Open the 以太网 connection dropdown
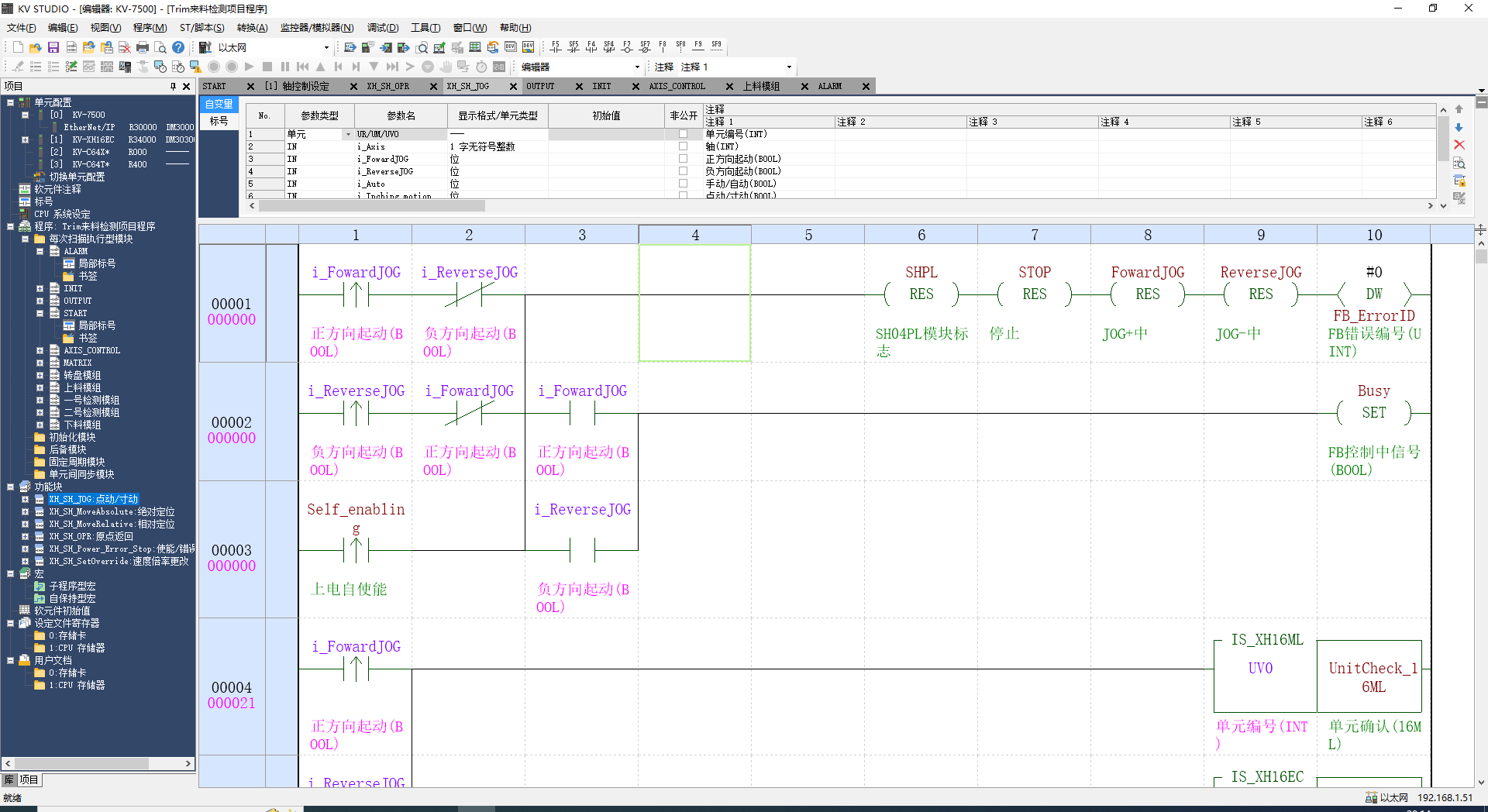The height and width of the screenshot is (812, 1488). [x=326, y=47]
